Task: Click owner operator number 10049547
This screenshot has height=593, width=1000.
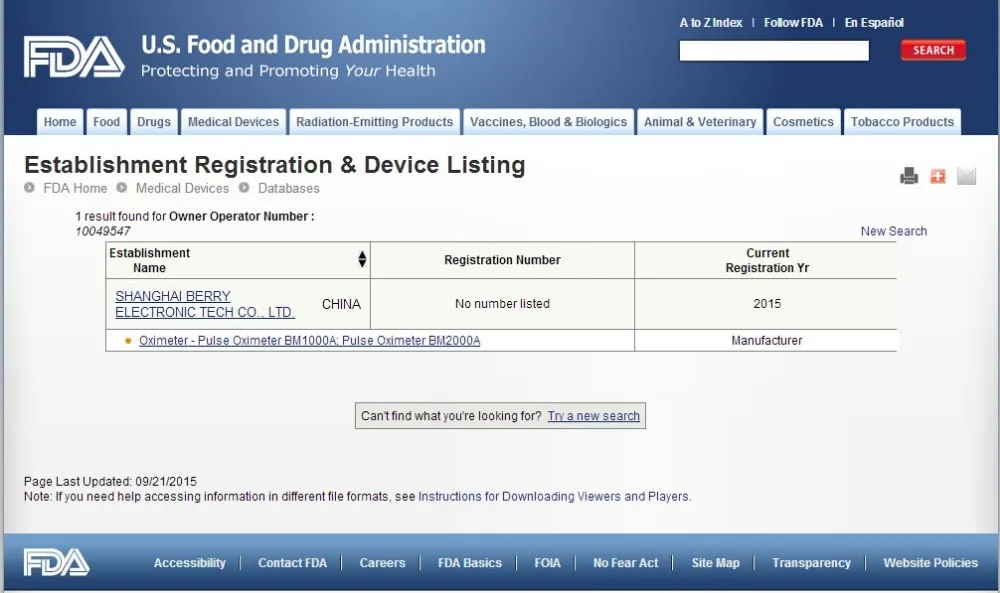Action: click(103, 231)
